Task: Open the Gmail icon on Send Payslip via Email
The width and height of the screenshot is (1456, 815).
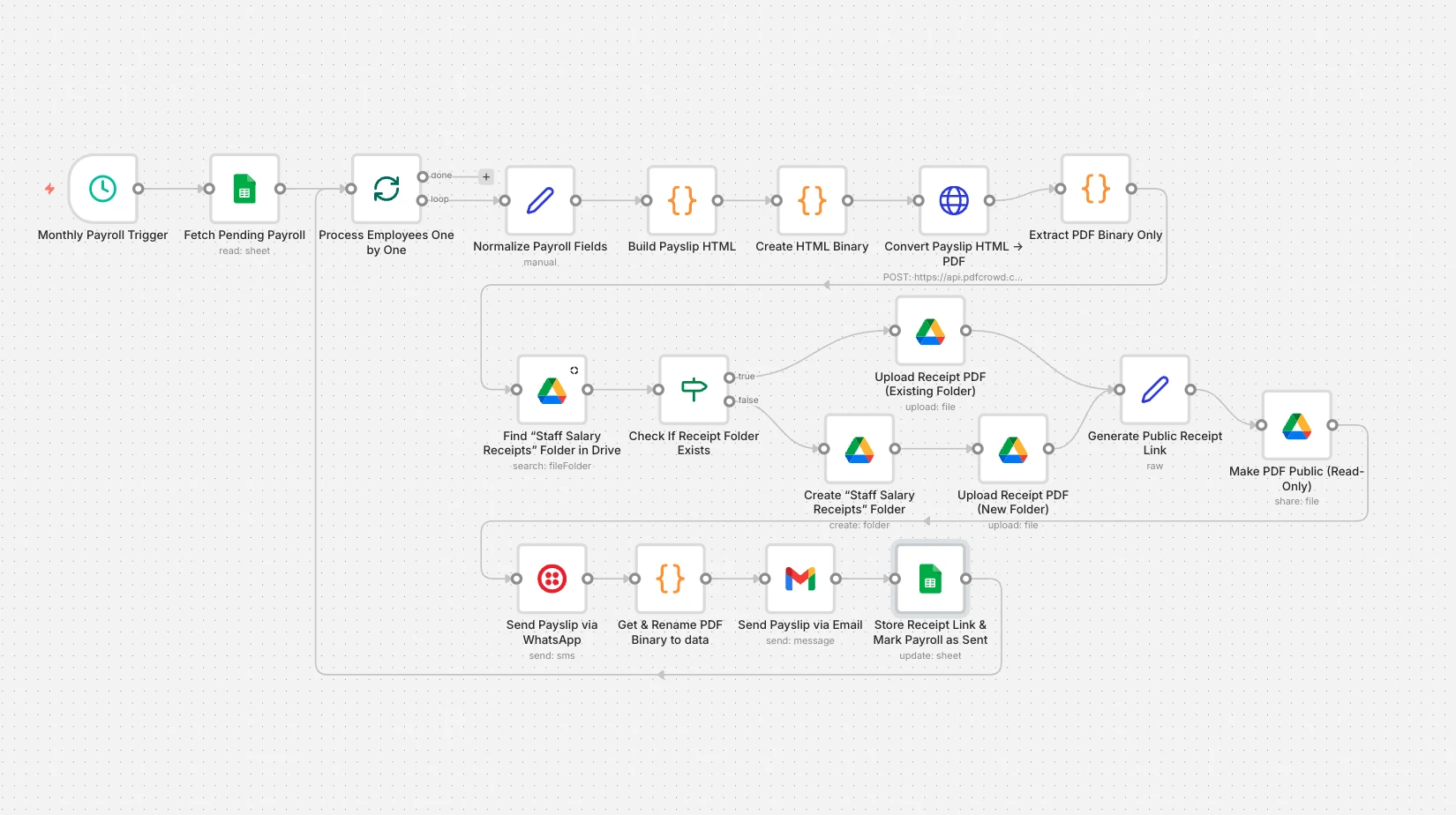Action: (799, 579)
